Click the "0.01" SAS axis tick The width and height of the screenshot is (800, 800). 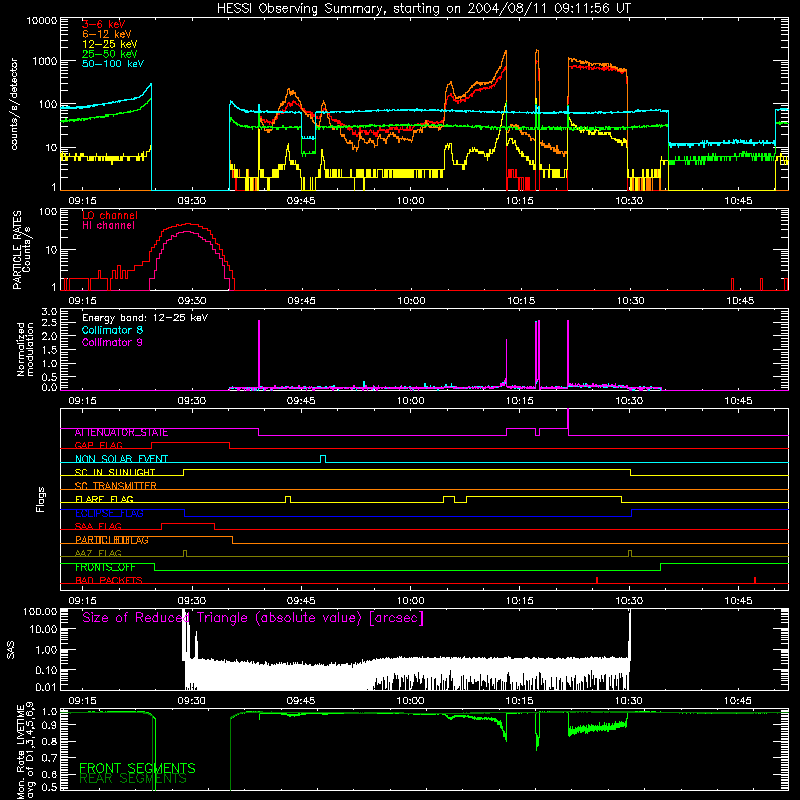pos(46,687)
